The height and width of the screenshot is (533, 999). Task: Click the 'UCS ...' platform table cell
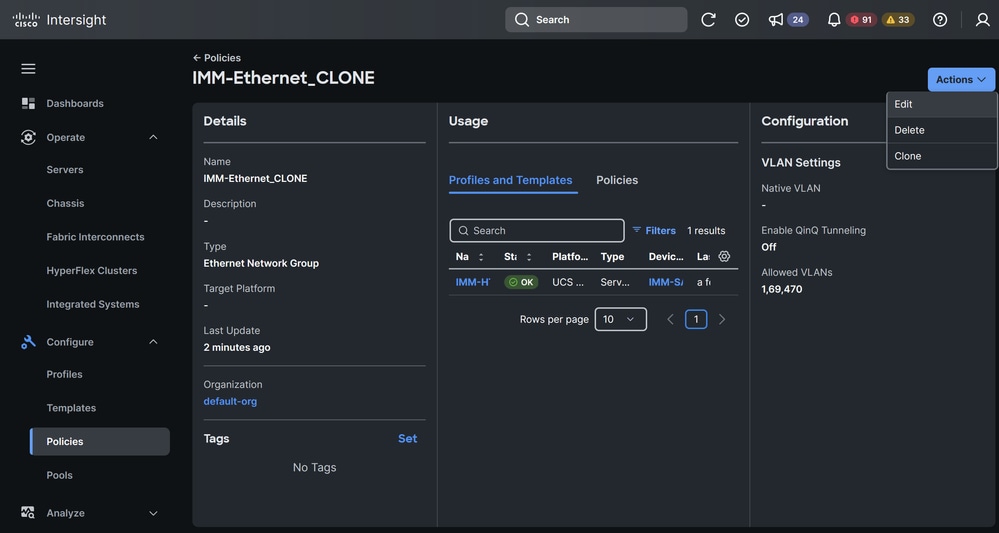568,282
